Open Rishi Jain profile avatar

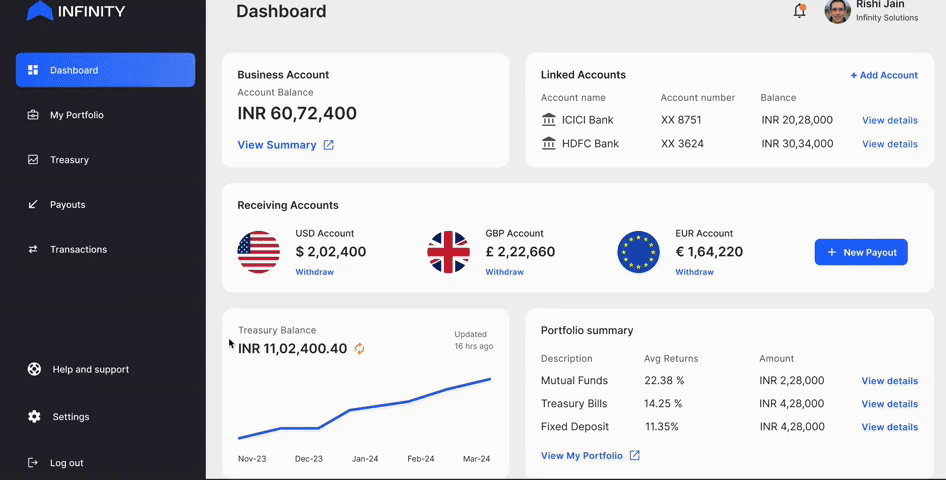837,11
